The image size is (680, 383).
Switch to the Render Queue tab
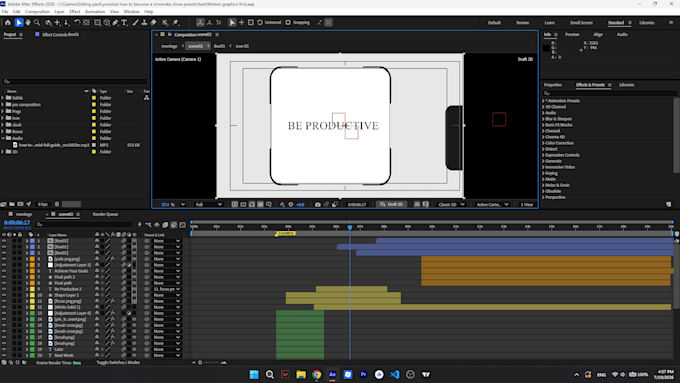(105, 214)
